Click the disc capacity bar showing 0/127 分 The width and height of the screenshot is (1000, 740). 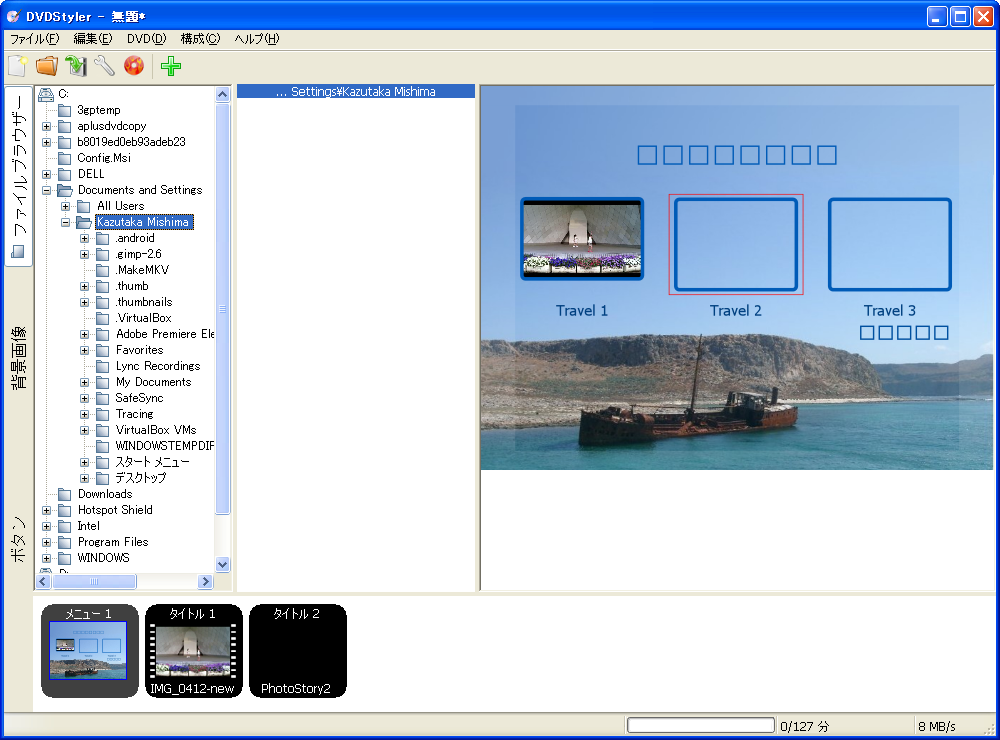click(x=700, y=725)
